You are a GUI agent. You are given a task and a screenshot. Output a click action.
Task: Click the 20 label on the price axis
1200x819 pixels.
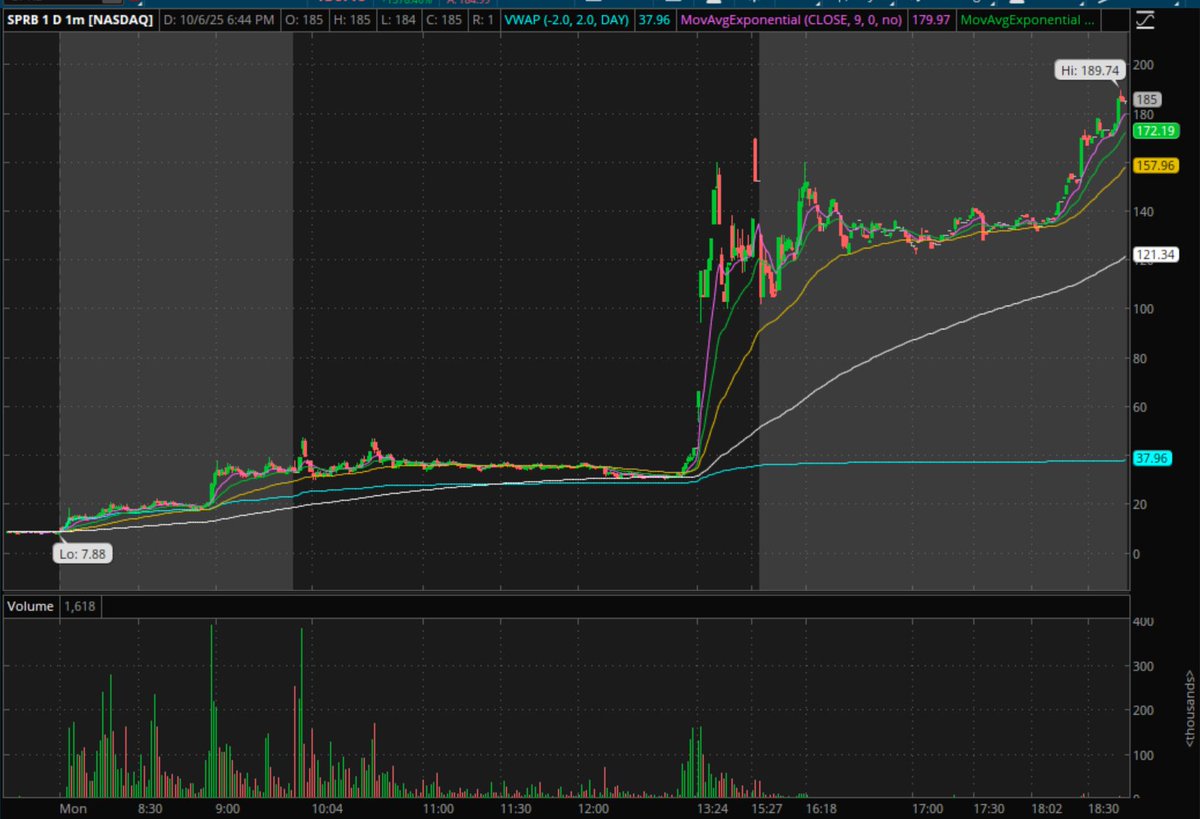[1140, 505]
